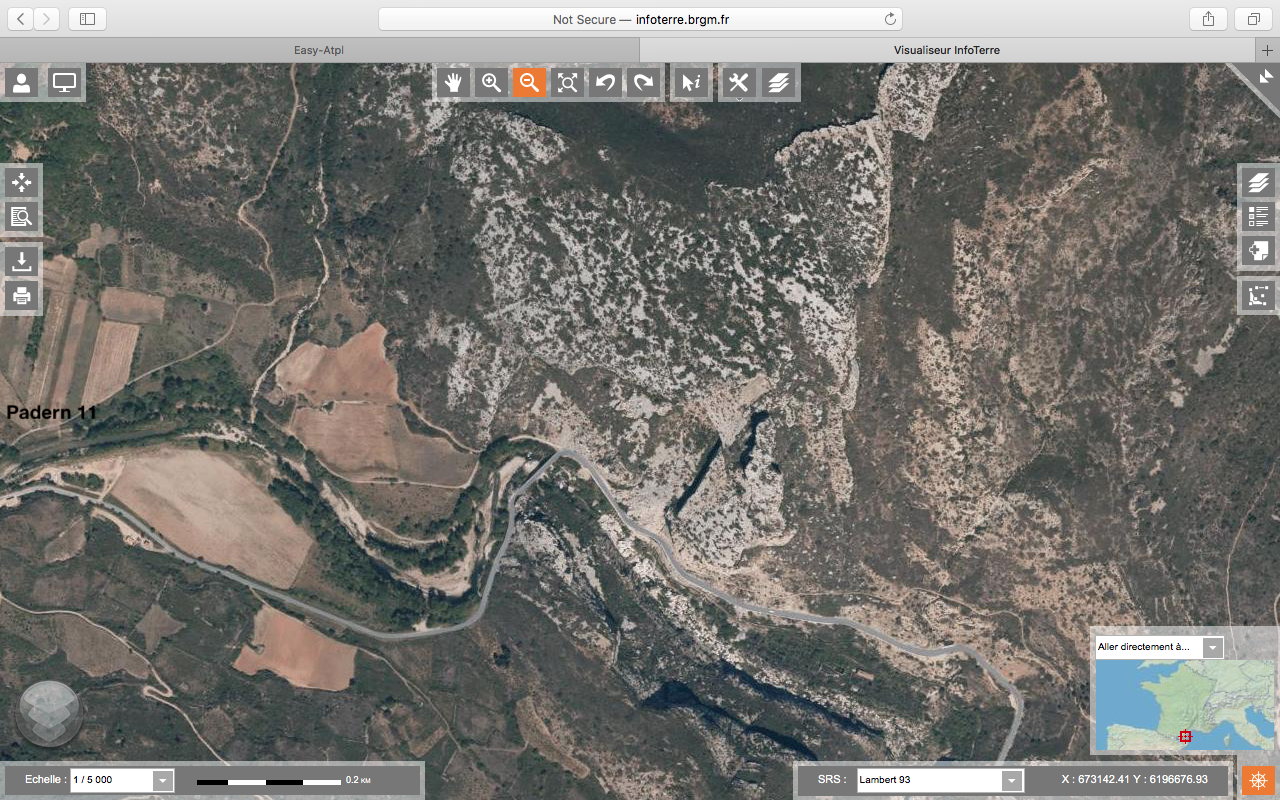The width and height of the screenshot is (1280, 800).
Task: Select the pan hand tool
Action: point(453,83)
